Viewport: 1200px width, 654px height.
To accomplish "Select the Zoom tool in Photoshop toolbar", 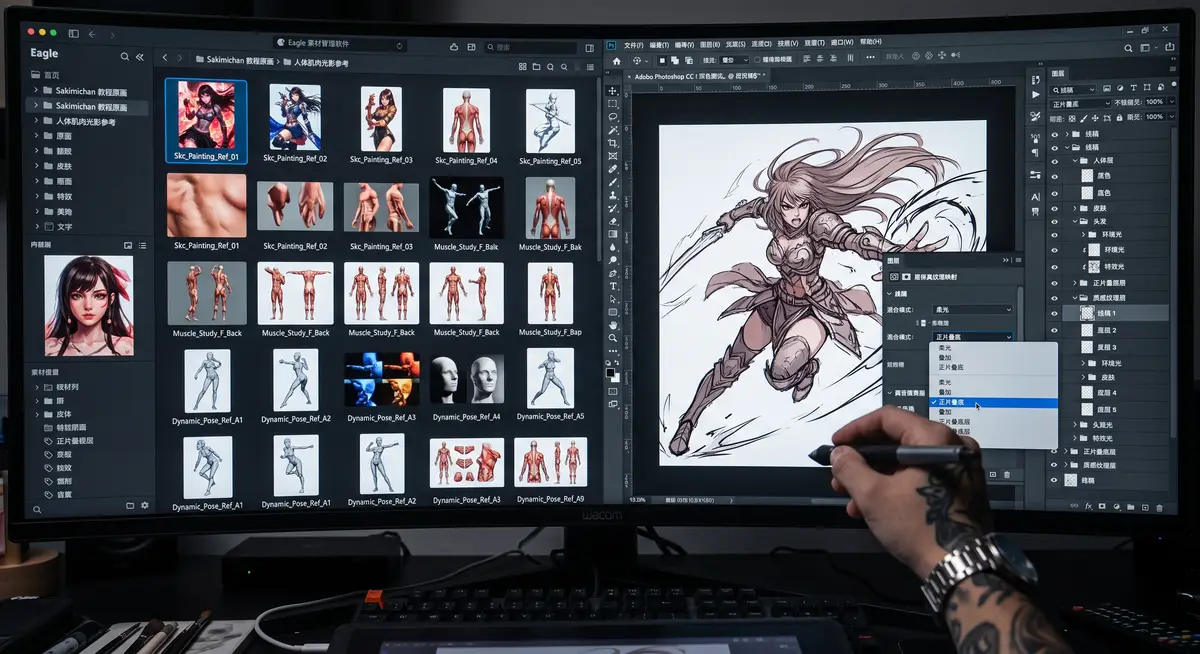I will pos(613,338).
